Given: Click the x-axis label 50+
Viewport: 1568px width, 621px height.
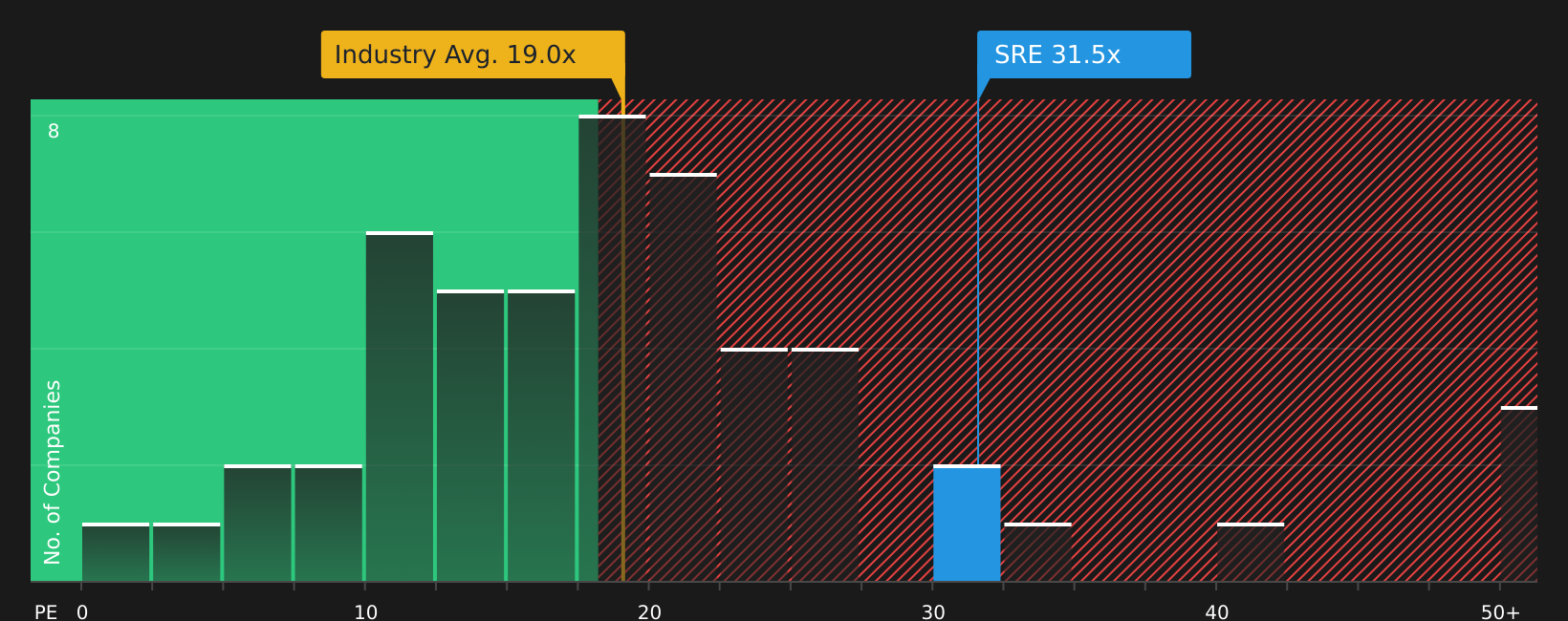Looking at the screenshot, I should click(1500, 612).
